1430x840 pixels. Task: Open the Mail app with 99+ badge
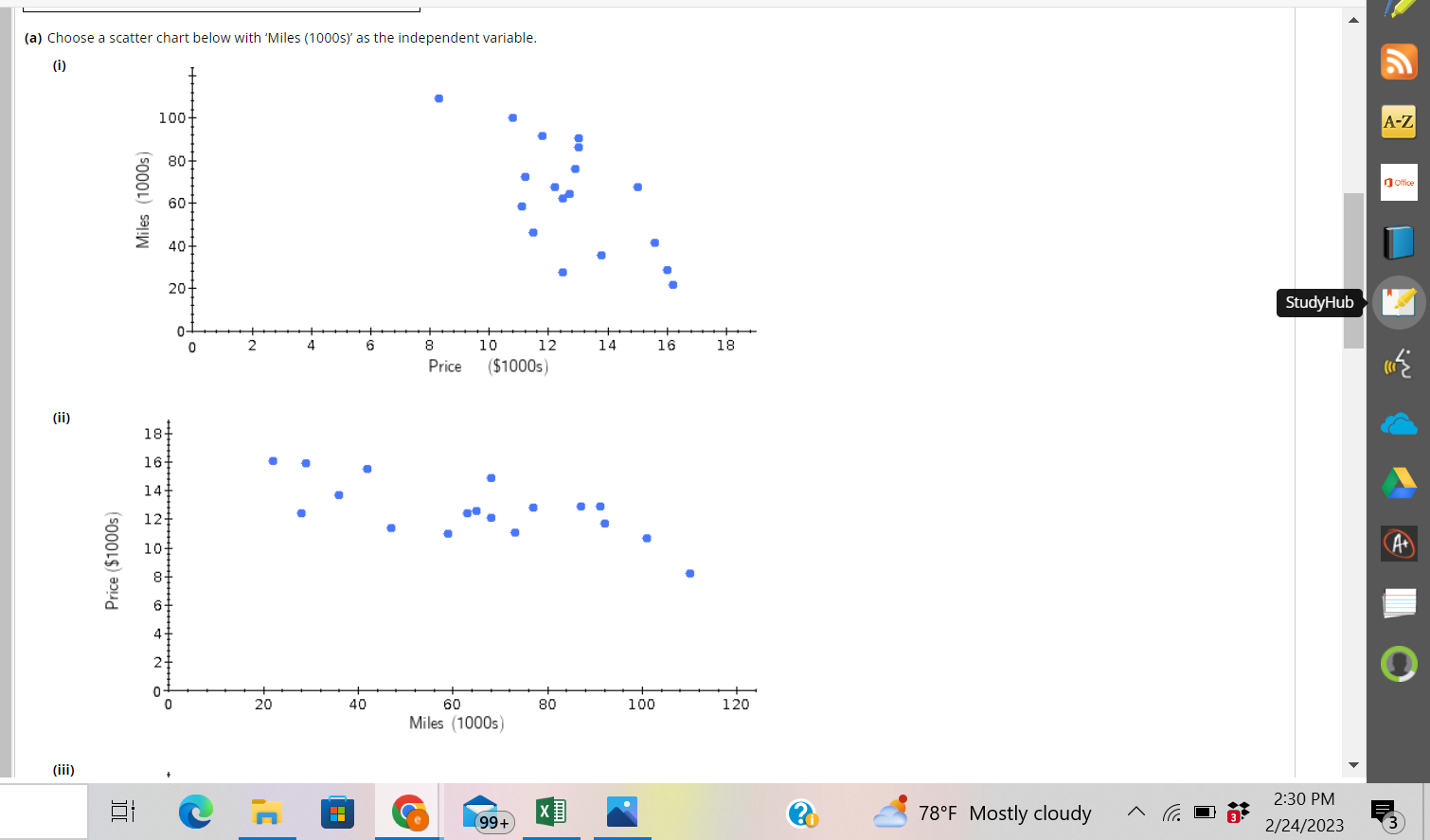pos(486,813)
